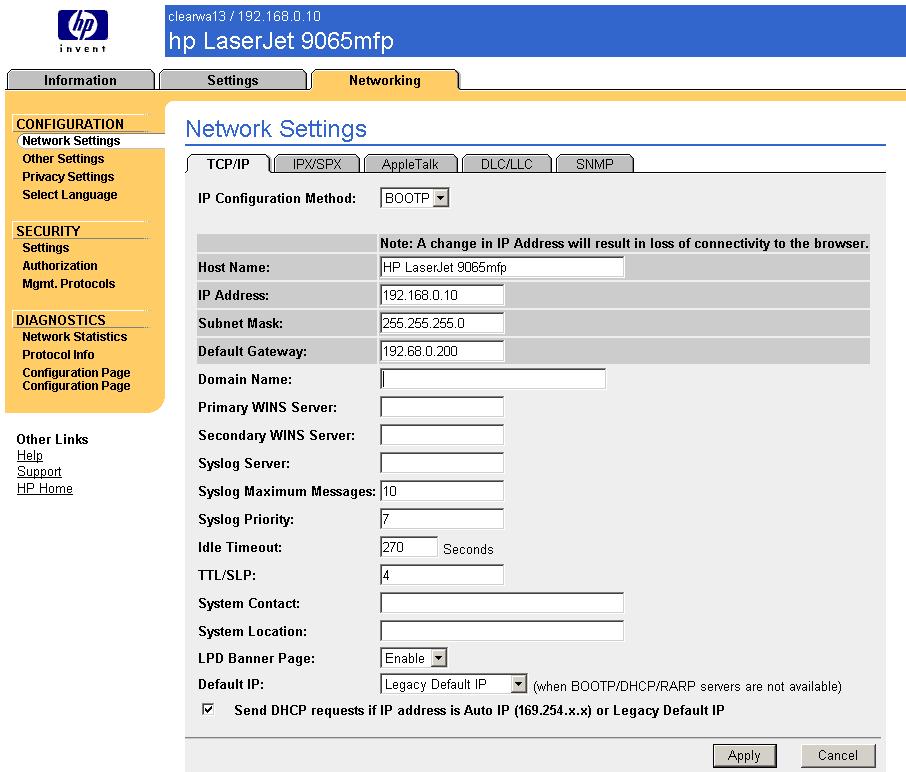Click the Apply button

coord(745,756)
